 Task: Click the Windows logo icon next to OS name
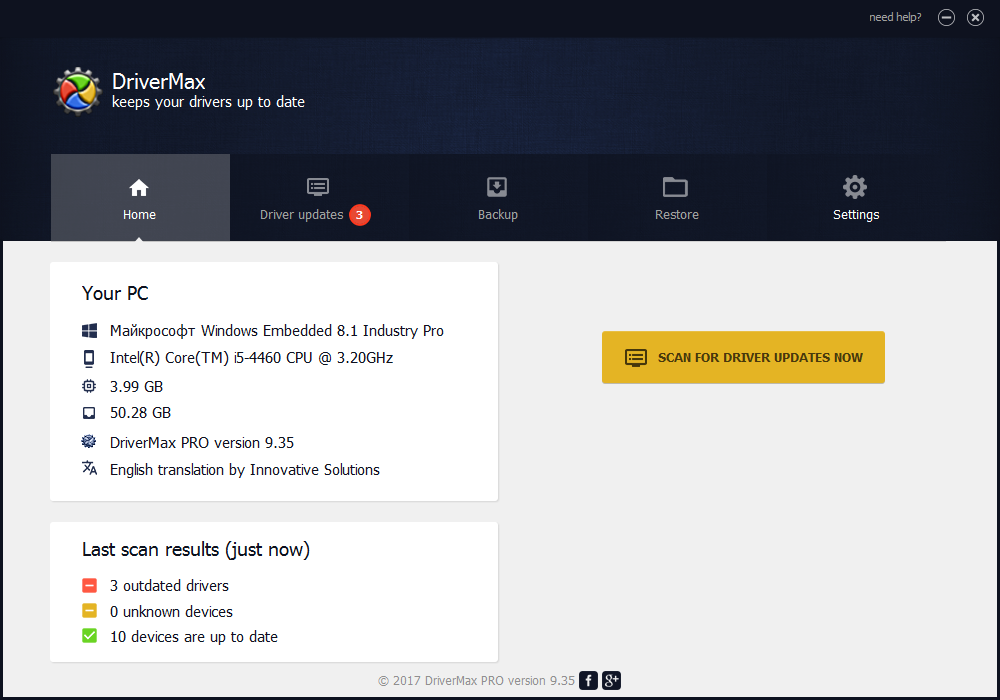(89, 331)
